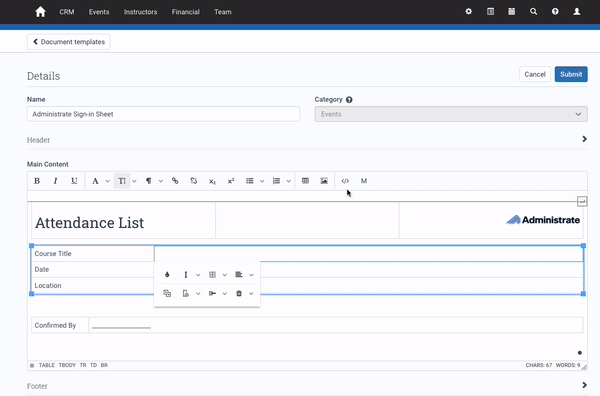Image resolution: width=600 pixels, height=396 pixels.
Task: Open the Events menu
Action: pos(99,12)
